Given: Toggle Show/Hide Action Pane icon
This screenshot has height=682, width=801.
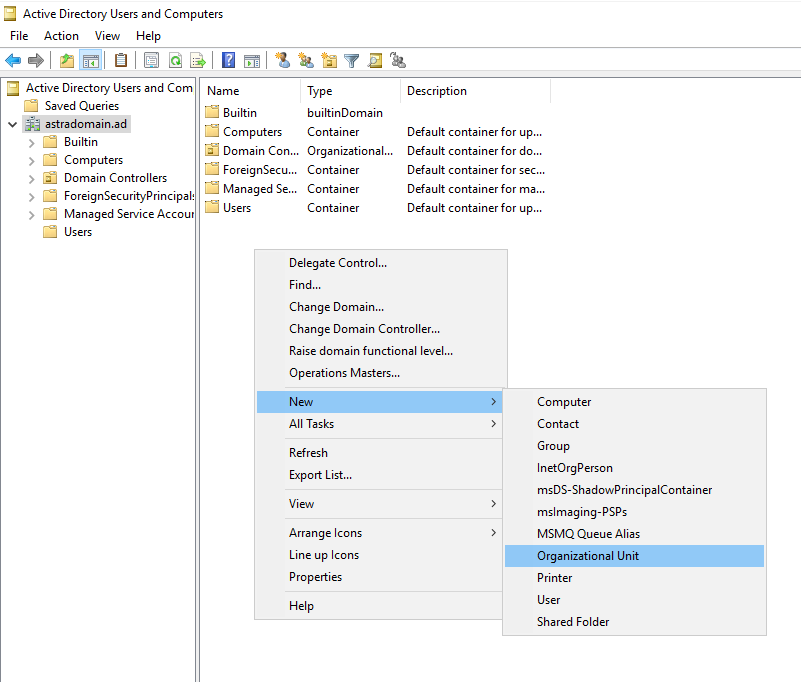Looking at the screenshot, I should coord(252,61).
